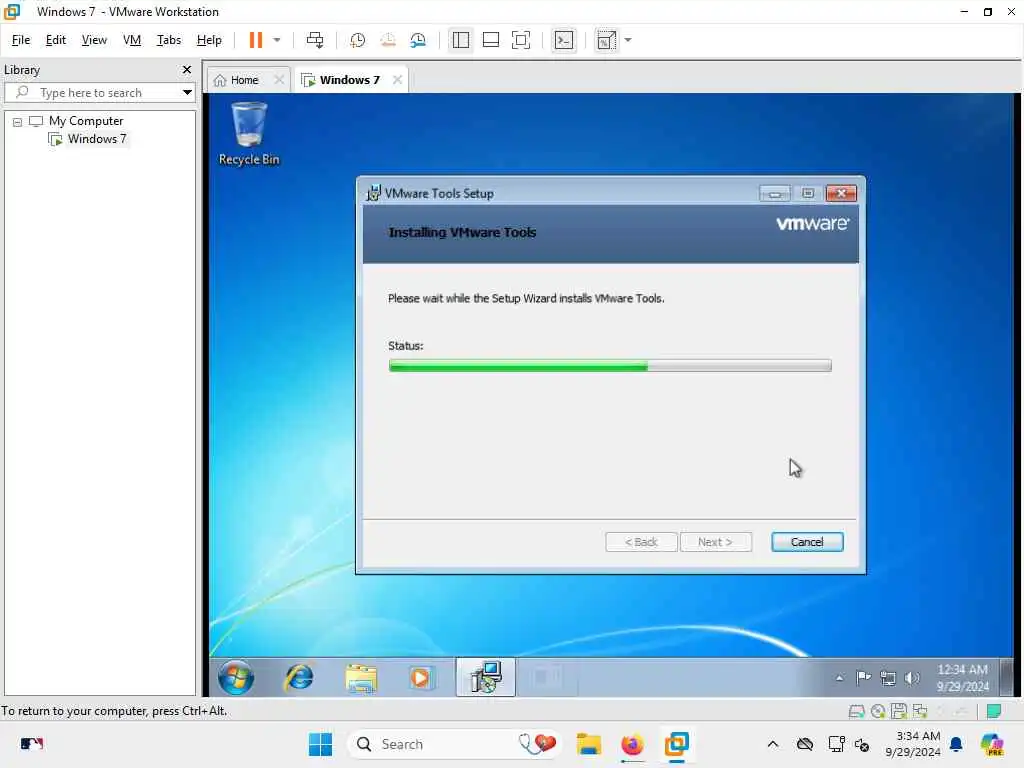1024x768 pixels.
Task: Pause the virtual machine using the toolbar button
Action: point(255,40)
